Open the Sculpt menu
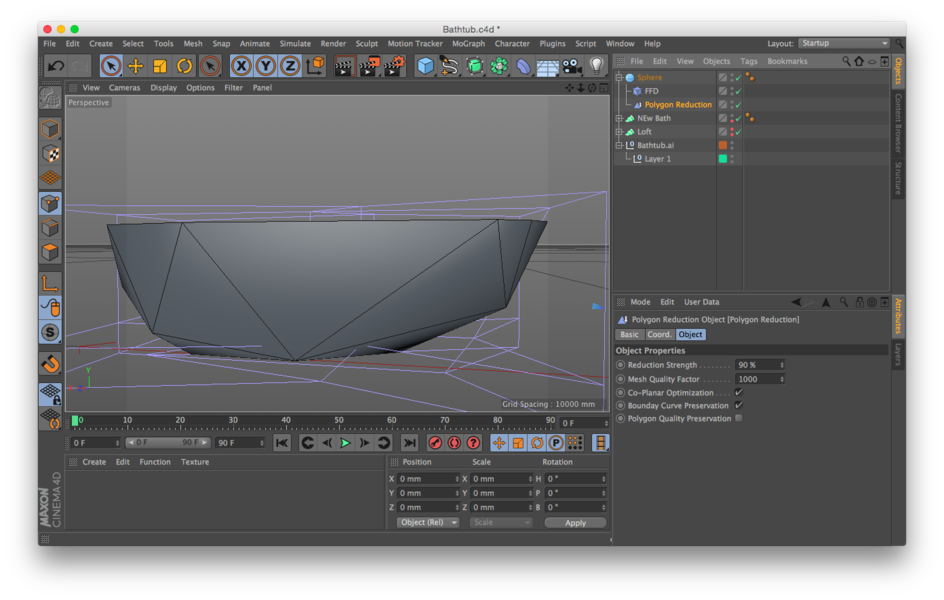This screenshot has height=600, width=944. pos(367,43)
